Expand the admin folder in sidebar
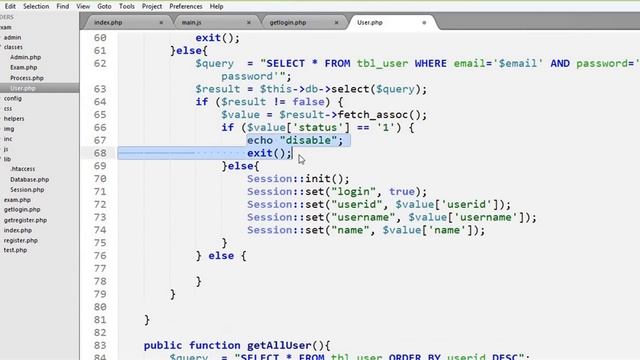640x360 pixels. 12,37
